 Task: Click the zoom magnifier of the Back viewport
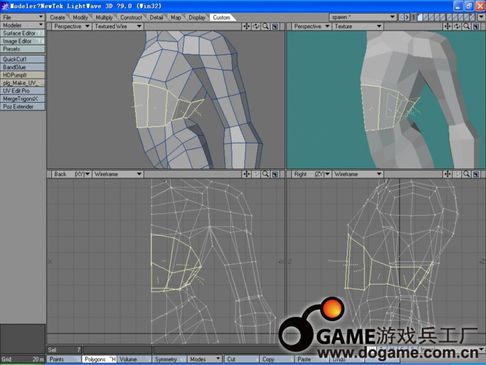(x=266, y=174)
